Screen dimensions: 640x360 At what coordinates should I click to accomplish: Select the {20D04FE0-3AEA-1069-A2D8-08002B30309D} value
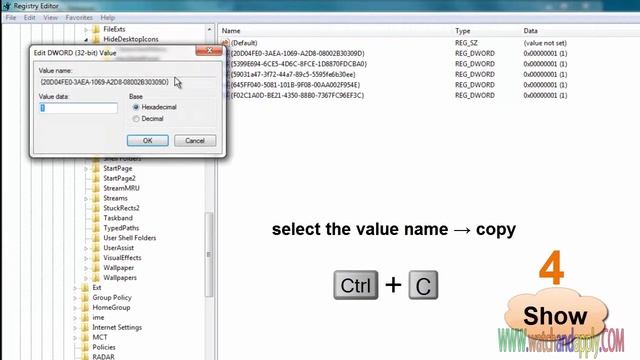coord(298,53)
